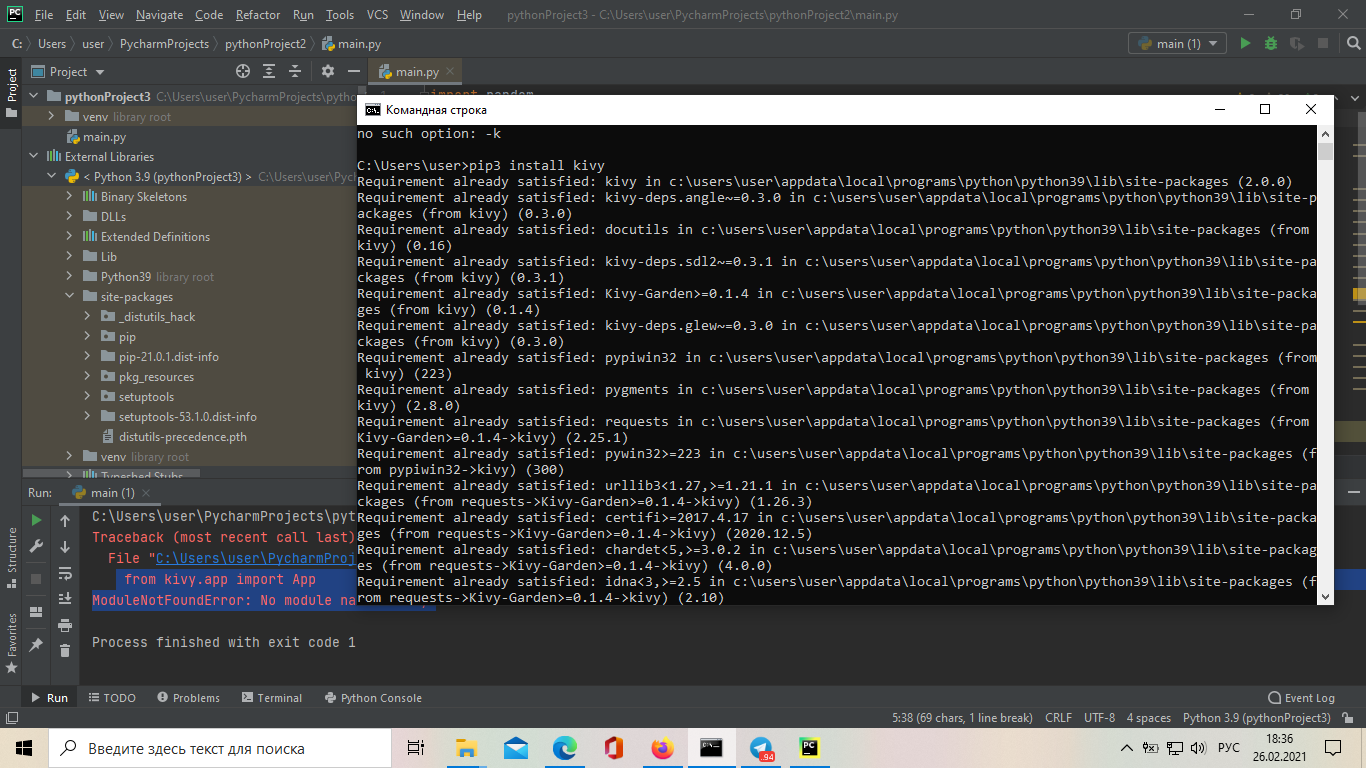Rerun main using Run panel green arrow
The width and height of the screenshot is (1366, 768).
click(36, 520)
